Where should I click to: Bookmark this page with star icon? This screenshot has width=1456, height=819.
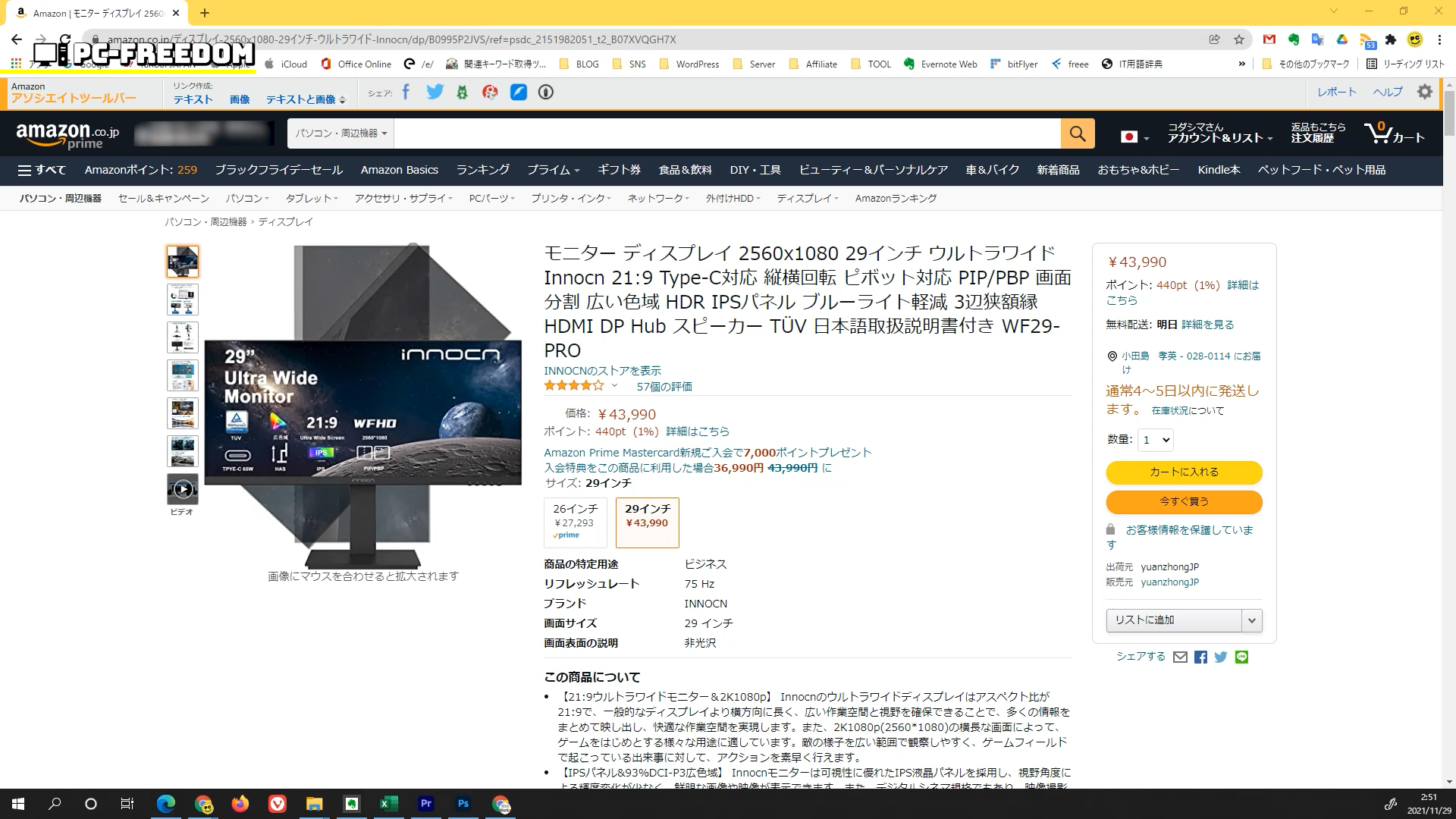pyautogui.click(x=1239, y=39)
